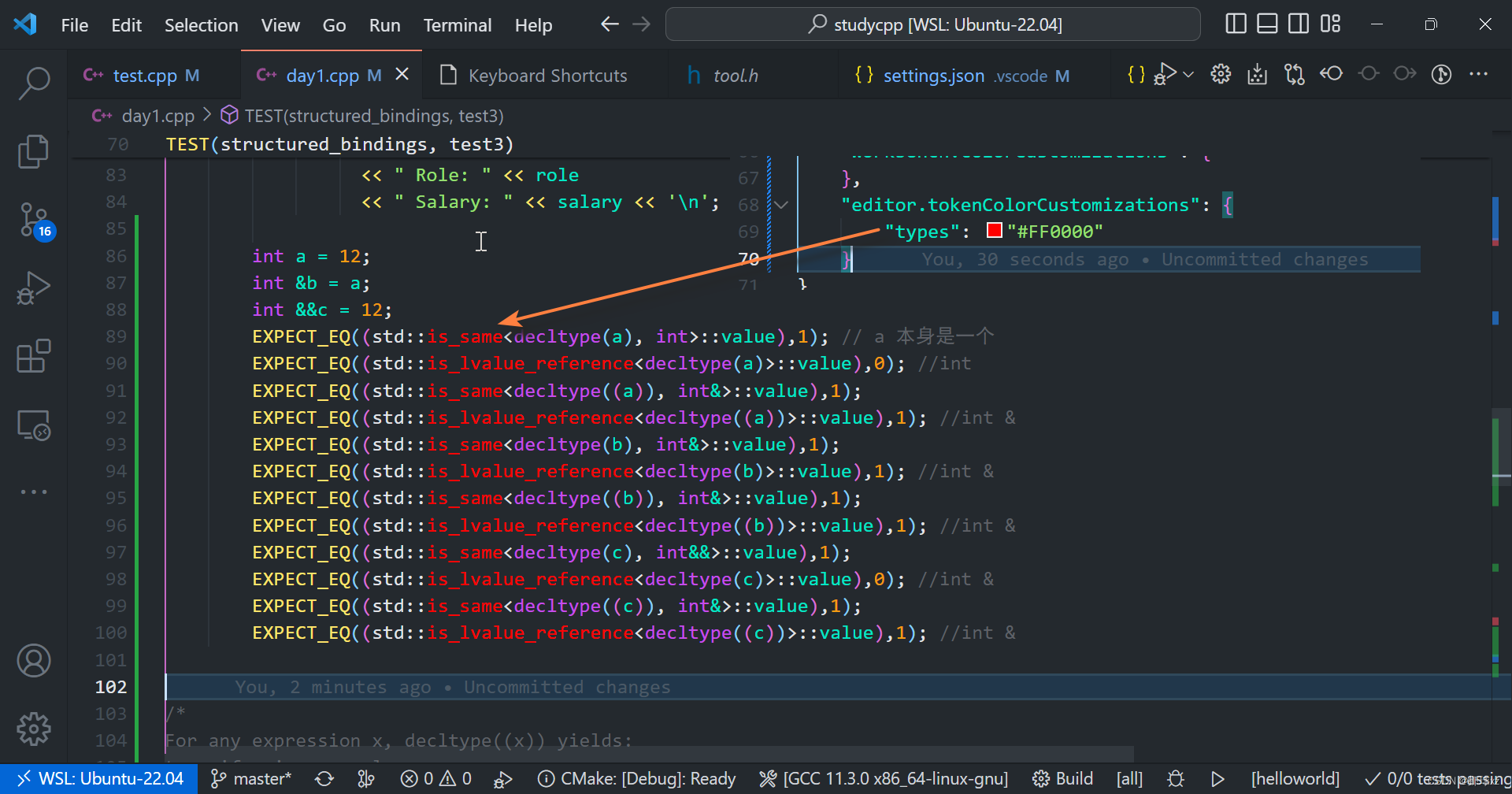Click the 0/0 tests passing status
The height and width of the screenshot is (794, 1512).
click(1436, 778)
